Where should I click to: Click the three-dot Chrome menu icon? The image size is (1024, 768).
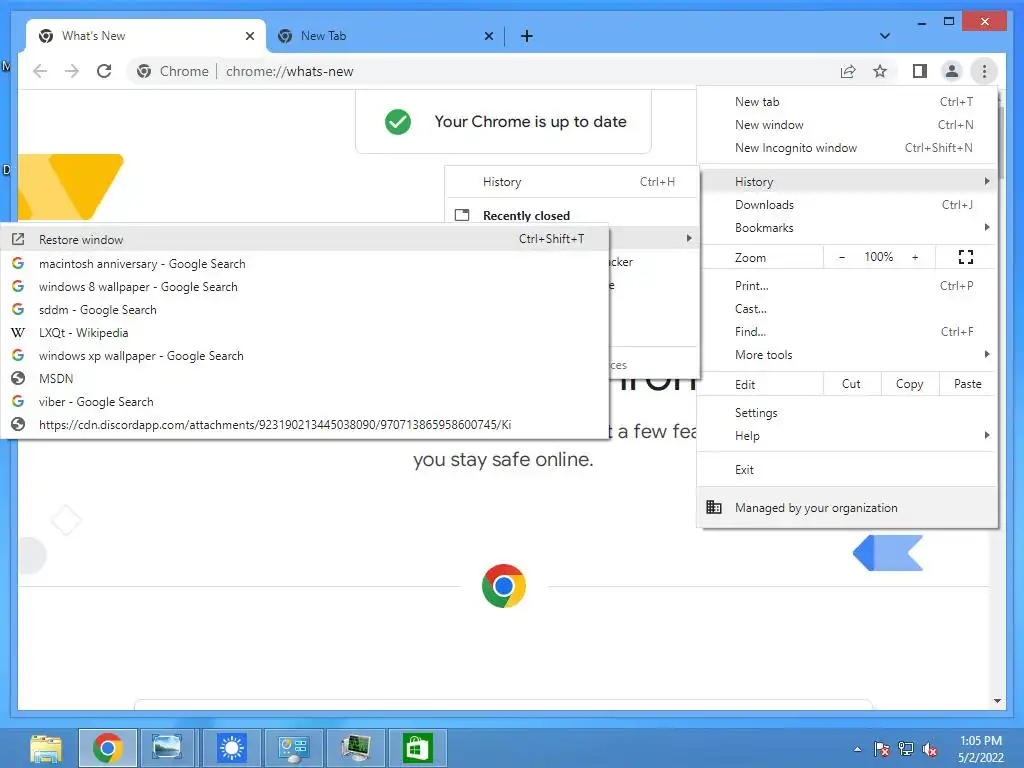pyautogui.click(x=984, y=71)
